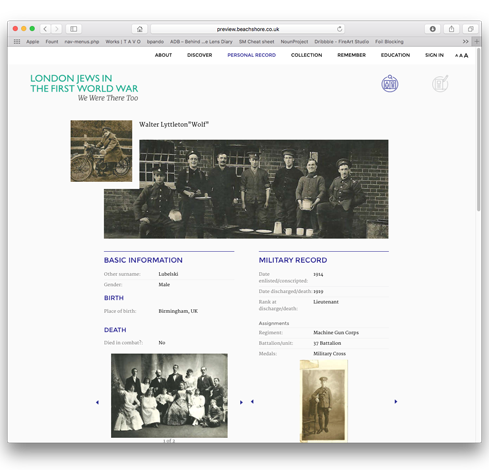Viewport: 489px width, 470px height.
Task: Select the smallest text size A
Action: 456,56
